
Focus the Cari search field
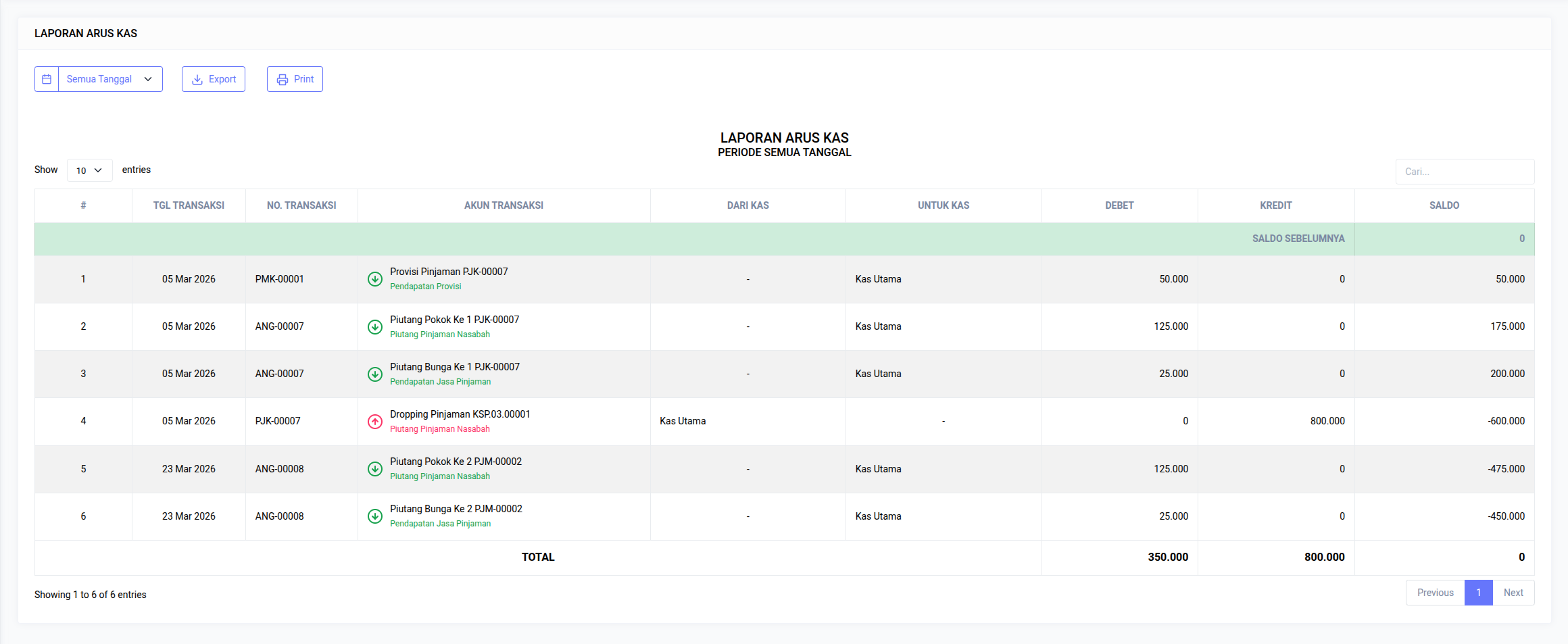(1464, 172)
